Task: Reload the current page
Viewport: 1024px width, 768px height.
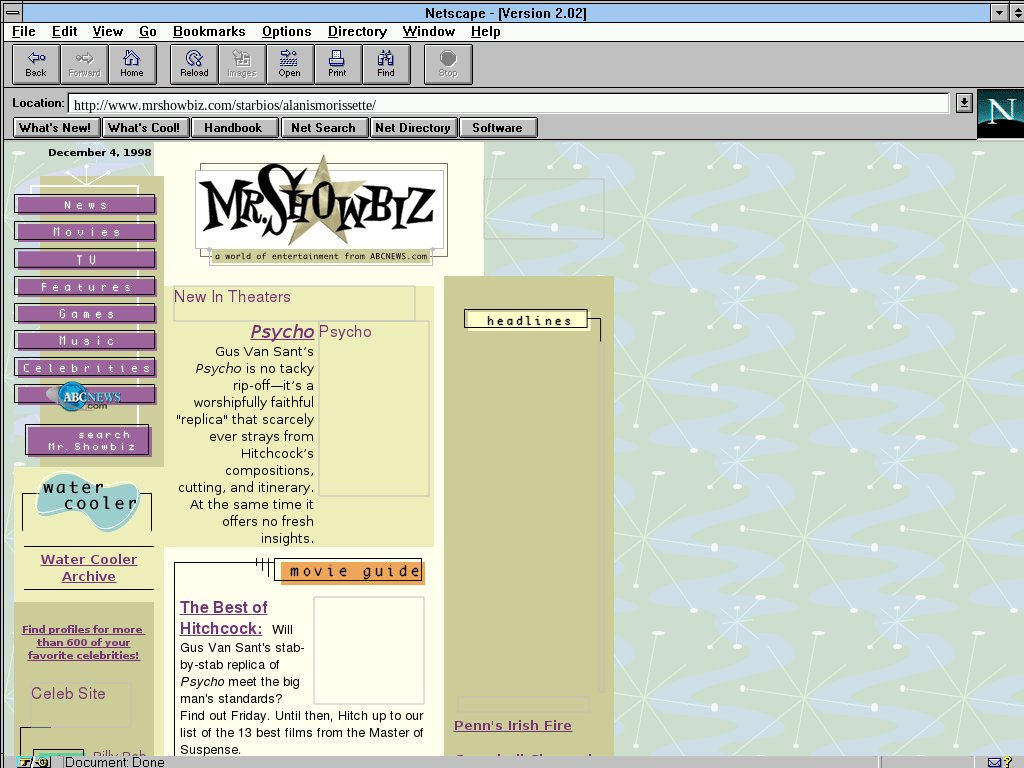Action: 194,64
